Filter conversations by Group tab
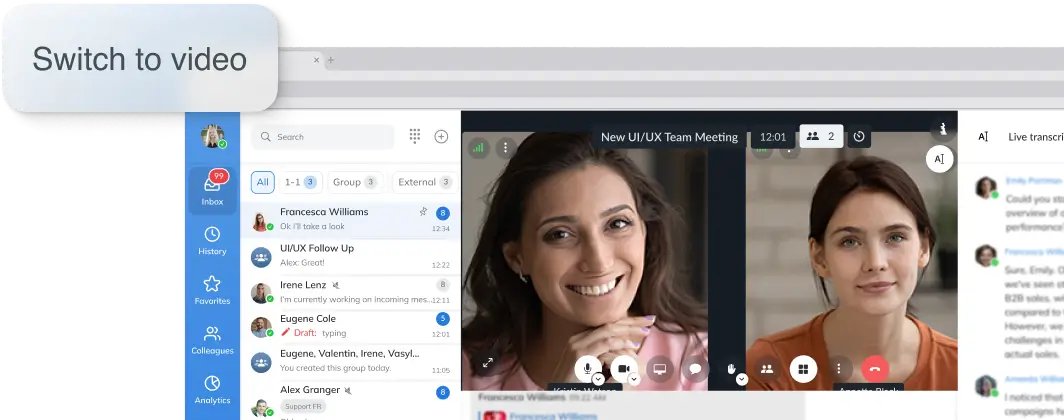Image resolution: width=1064 pixels, height=420 pixels. tap(355, 182)
